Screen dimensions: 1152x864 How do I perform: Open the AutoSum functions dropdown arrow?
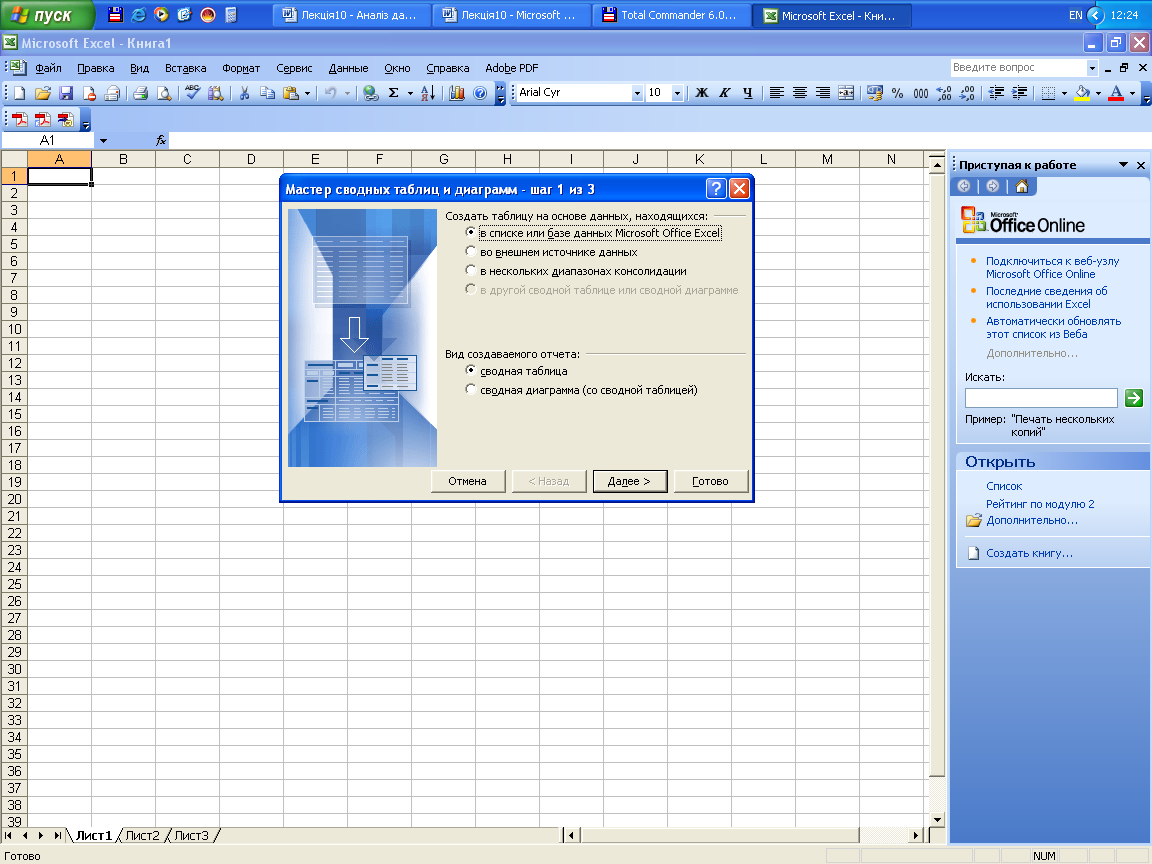pyautogui.click(x=410, y=93)
